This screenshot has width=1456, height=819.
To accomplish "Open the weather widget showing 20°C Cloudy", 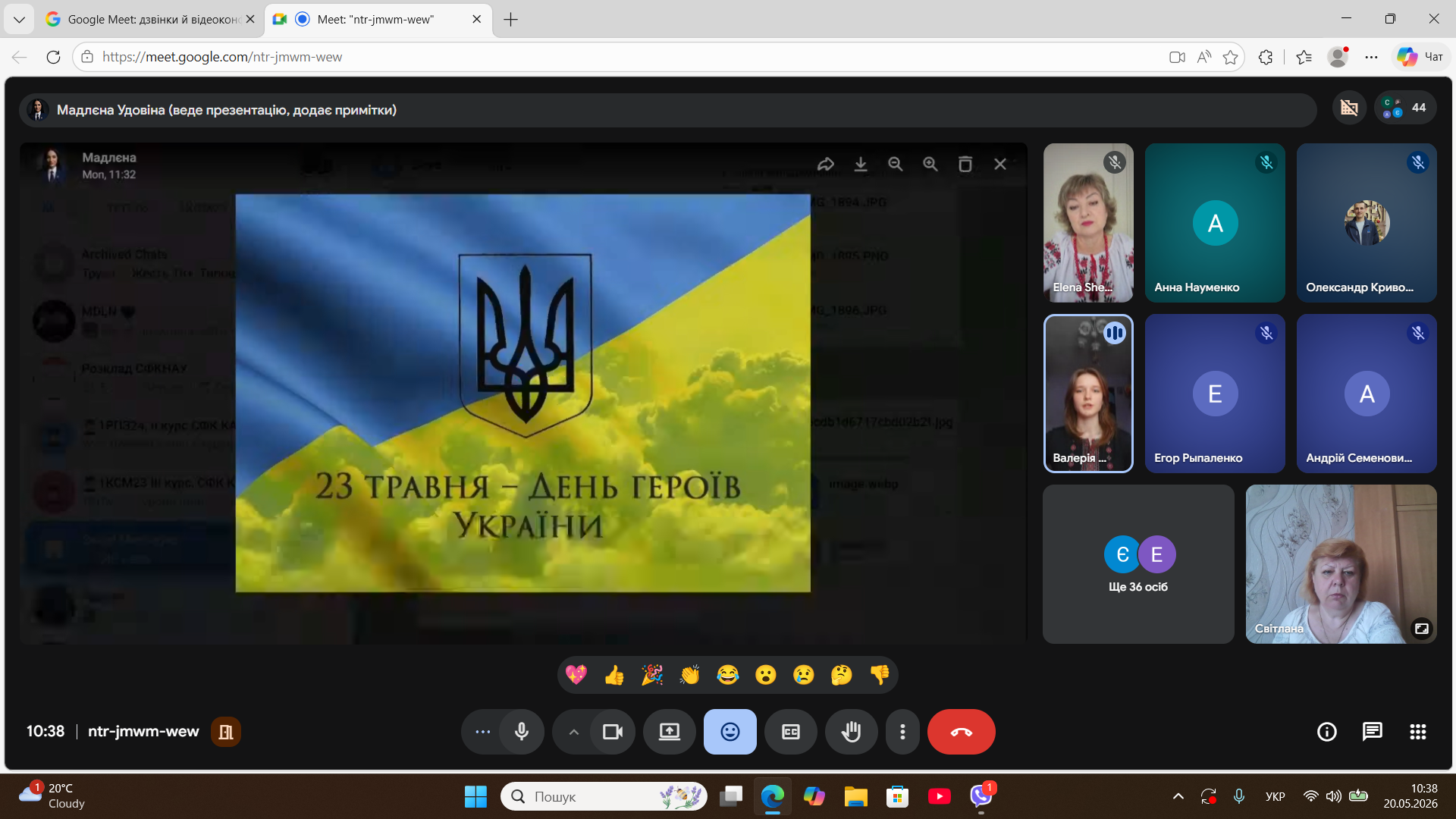I will tap(53, 796).
